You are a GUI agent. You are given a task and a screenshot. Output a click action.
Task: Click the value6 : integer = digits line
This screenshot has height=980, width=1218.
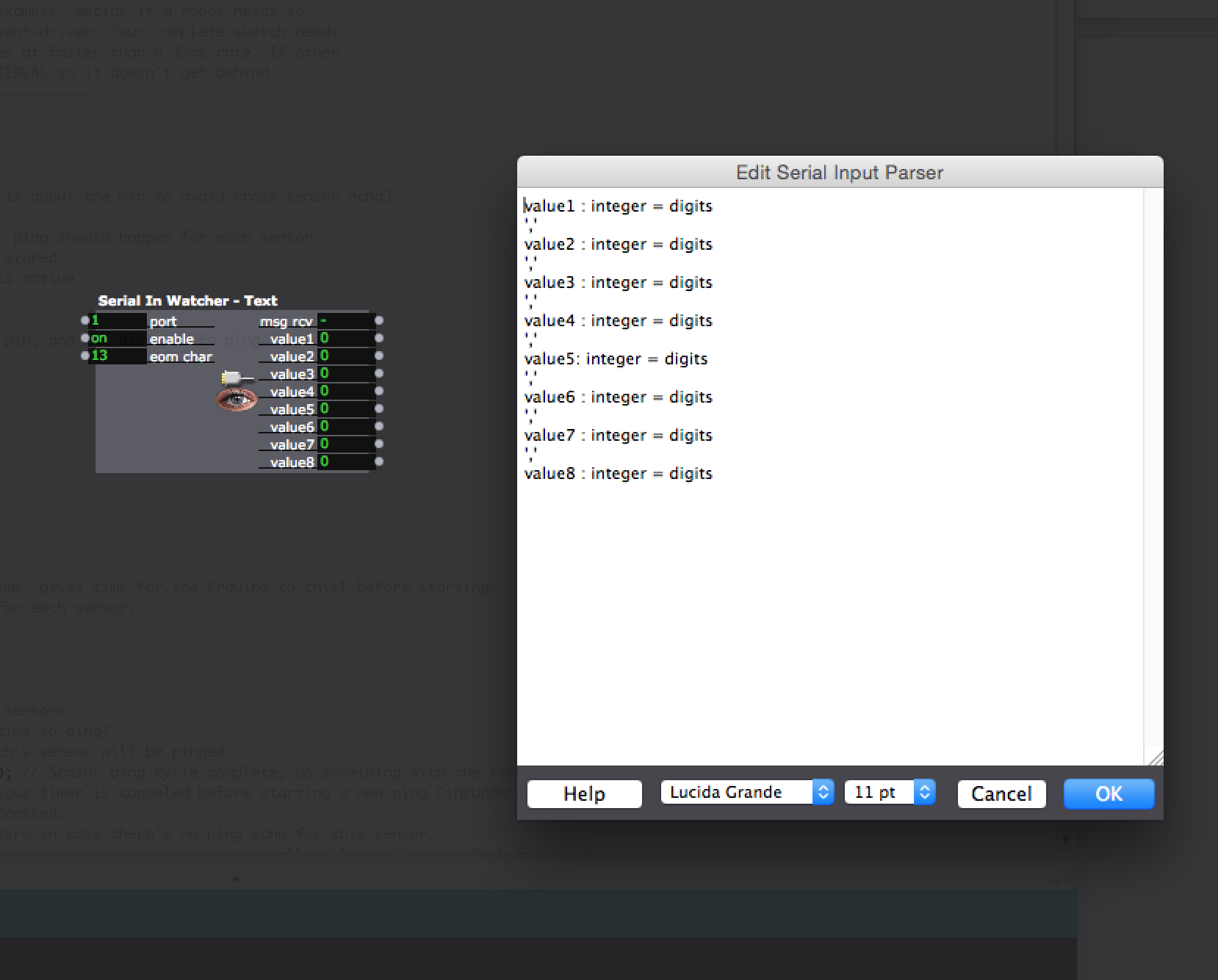pos(618,397)
